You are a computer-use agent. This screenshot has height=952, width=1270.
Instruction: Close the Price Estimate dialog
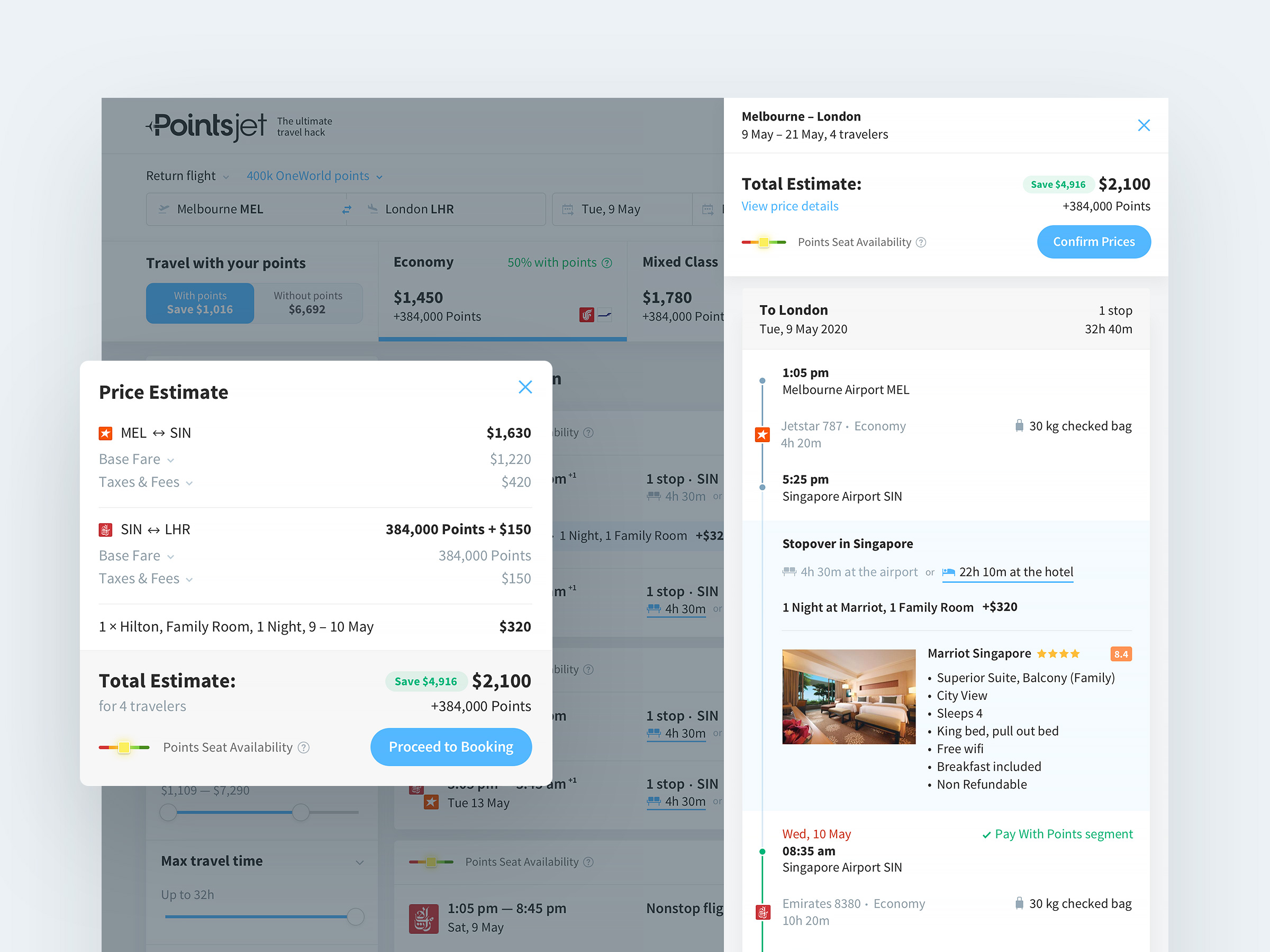point(525,387)
